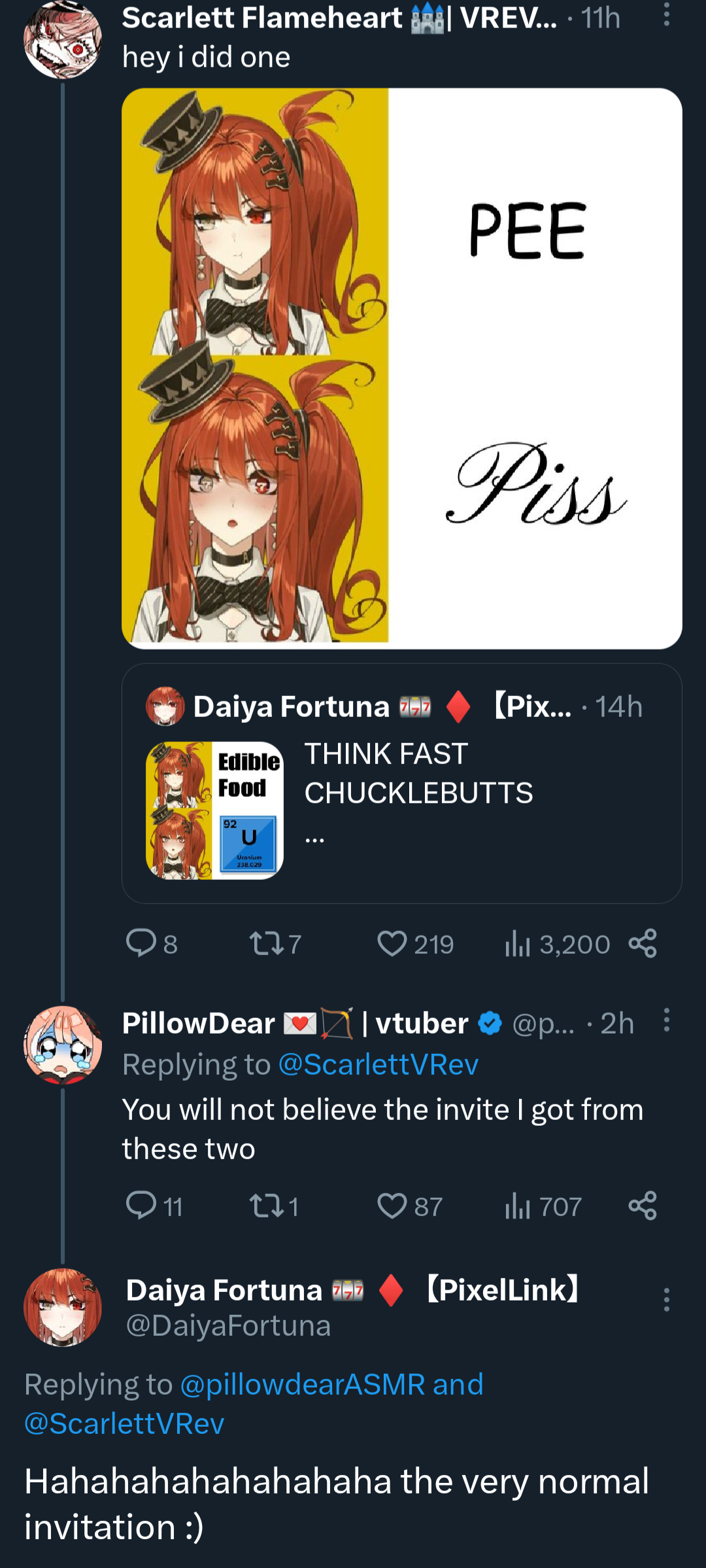Image resolution: width=706 pixels, height=1568 pixels.
Task: Like PillowDear's reply with 87 likes
Action: (392, 1206)
